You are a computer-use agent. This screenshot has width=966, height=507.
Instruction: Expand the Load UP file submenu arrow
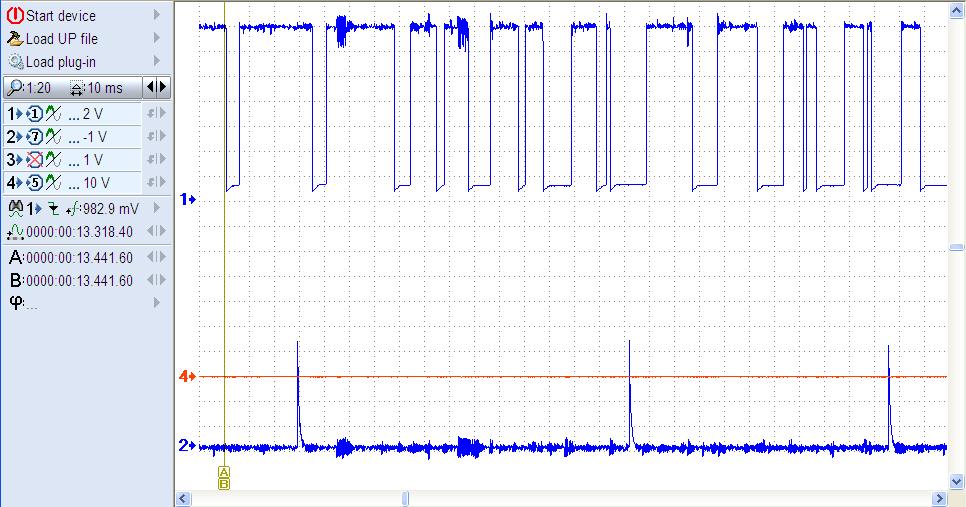(157, 38)
